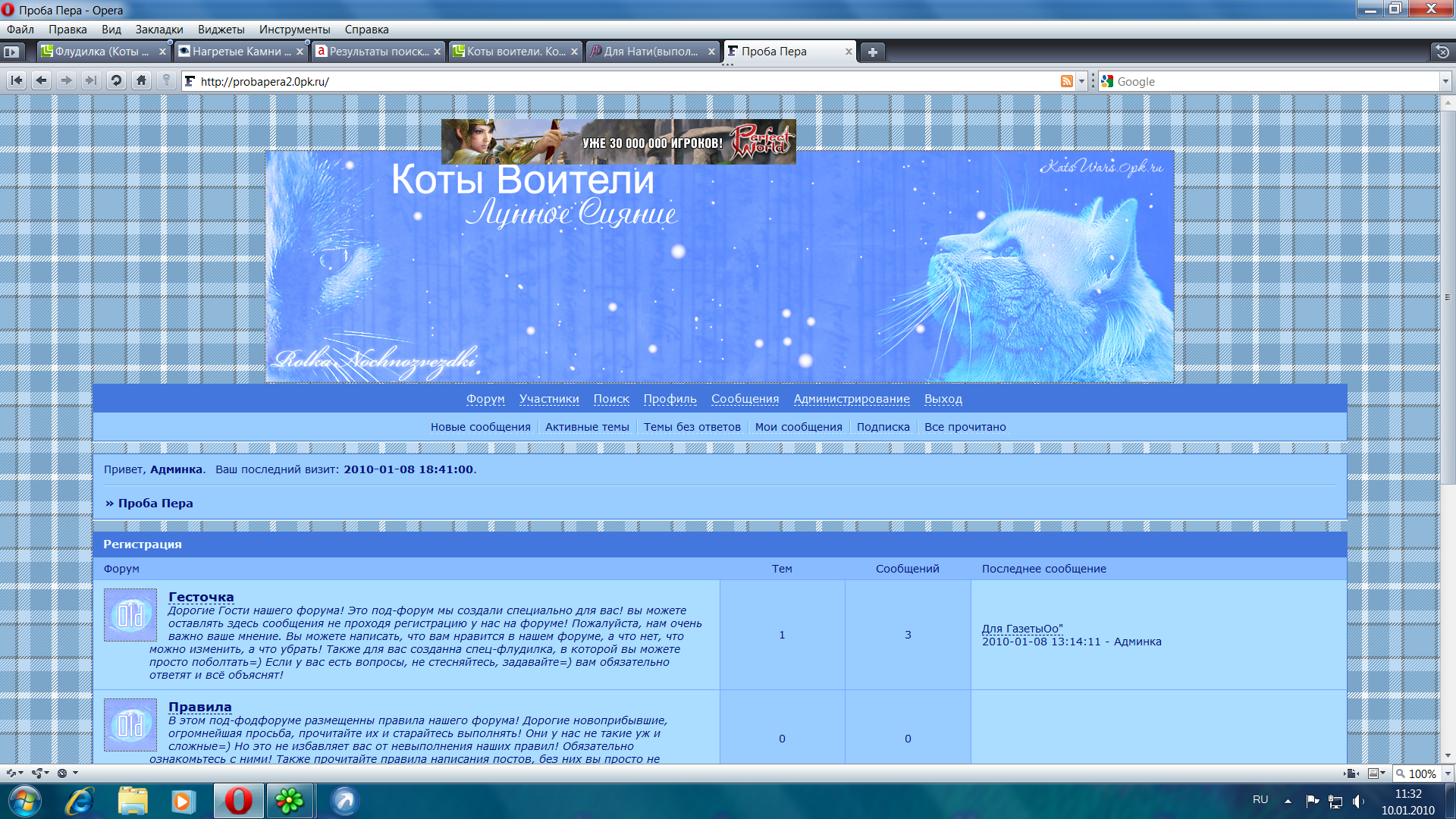
Task: Open the Для ГазетыОо" last post link
Action: click(1022, 629)
